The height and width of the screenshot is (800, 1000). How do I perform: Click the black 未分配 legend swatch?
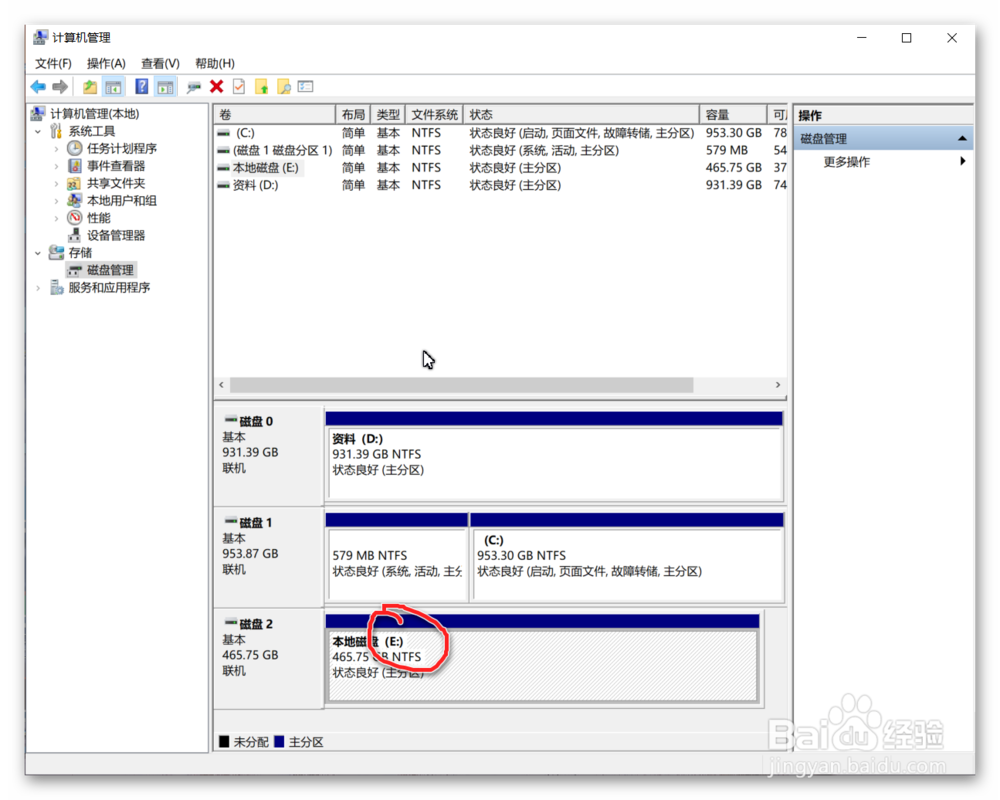(x=224, y=741)
